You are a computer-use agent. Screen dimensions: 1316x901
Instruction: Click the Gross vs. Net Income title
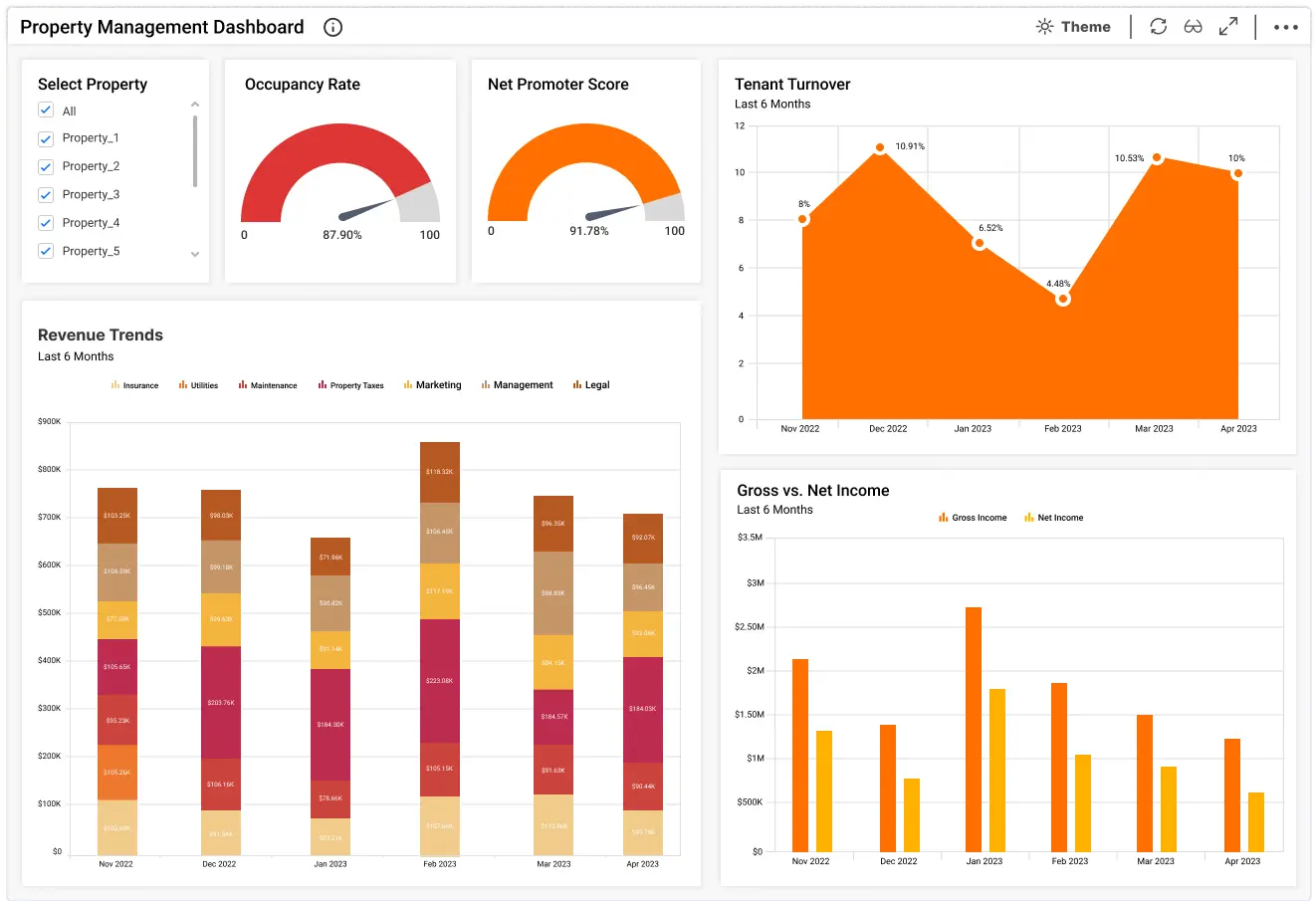point(813,491)
